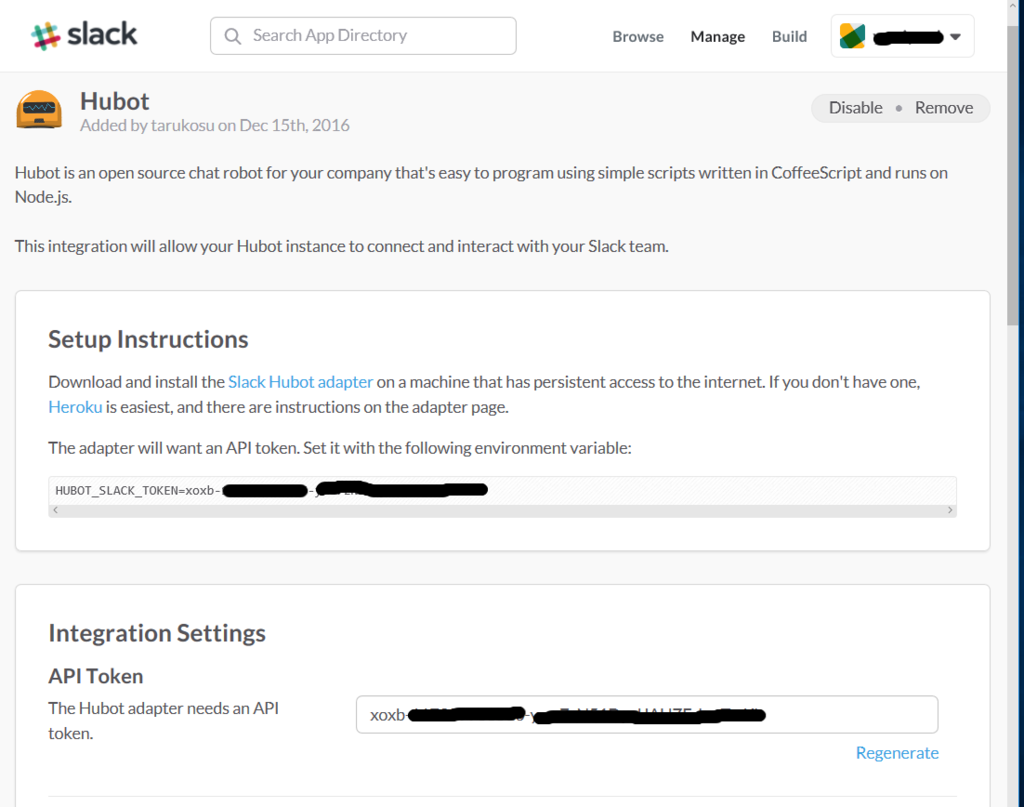Click the left arrow of token scrollbar
This screenshot has width=1024, height=807.
tap(56, 510)
